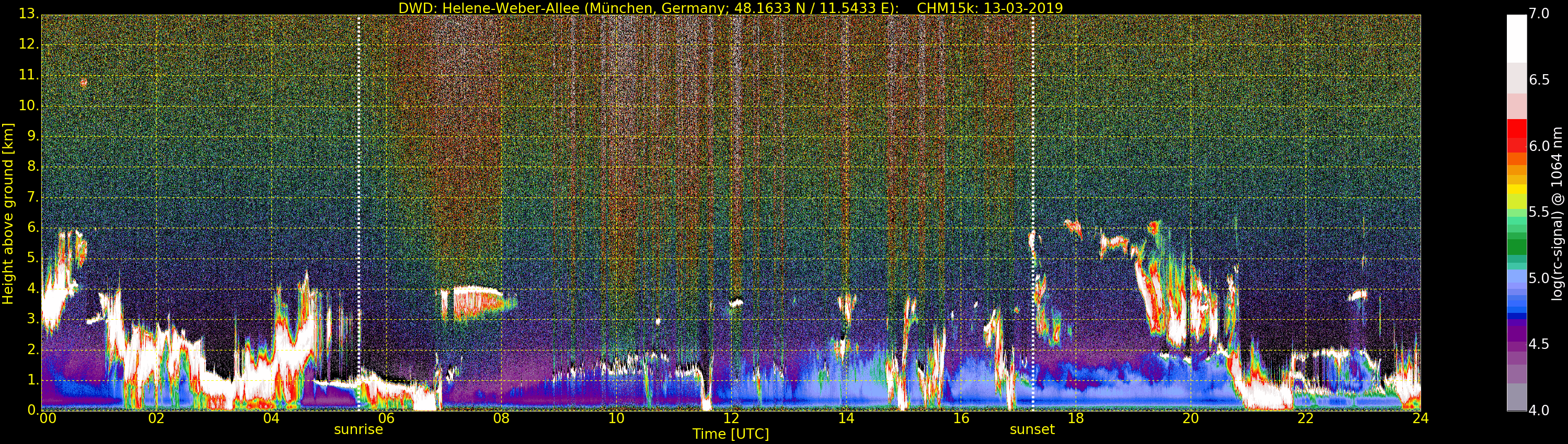Click the x-axis tick label '18'
1568x444 pixels.
1076,418
